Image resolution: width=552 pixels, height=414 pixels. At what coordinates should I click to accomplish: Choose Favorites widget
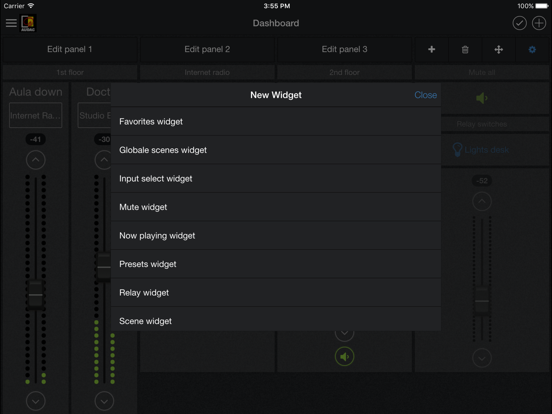tap(276, 121)
